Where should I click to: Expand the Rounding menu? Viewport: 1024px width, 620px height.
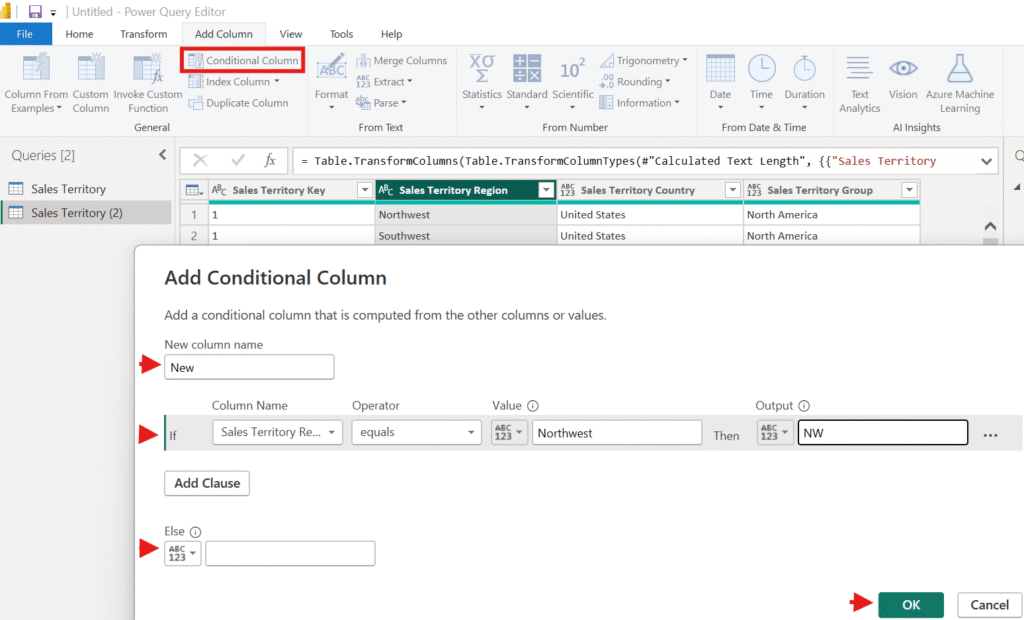coord(635,82)
